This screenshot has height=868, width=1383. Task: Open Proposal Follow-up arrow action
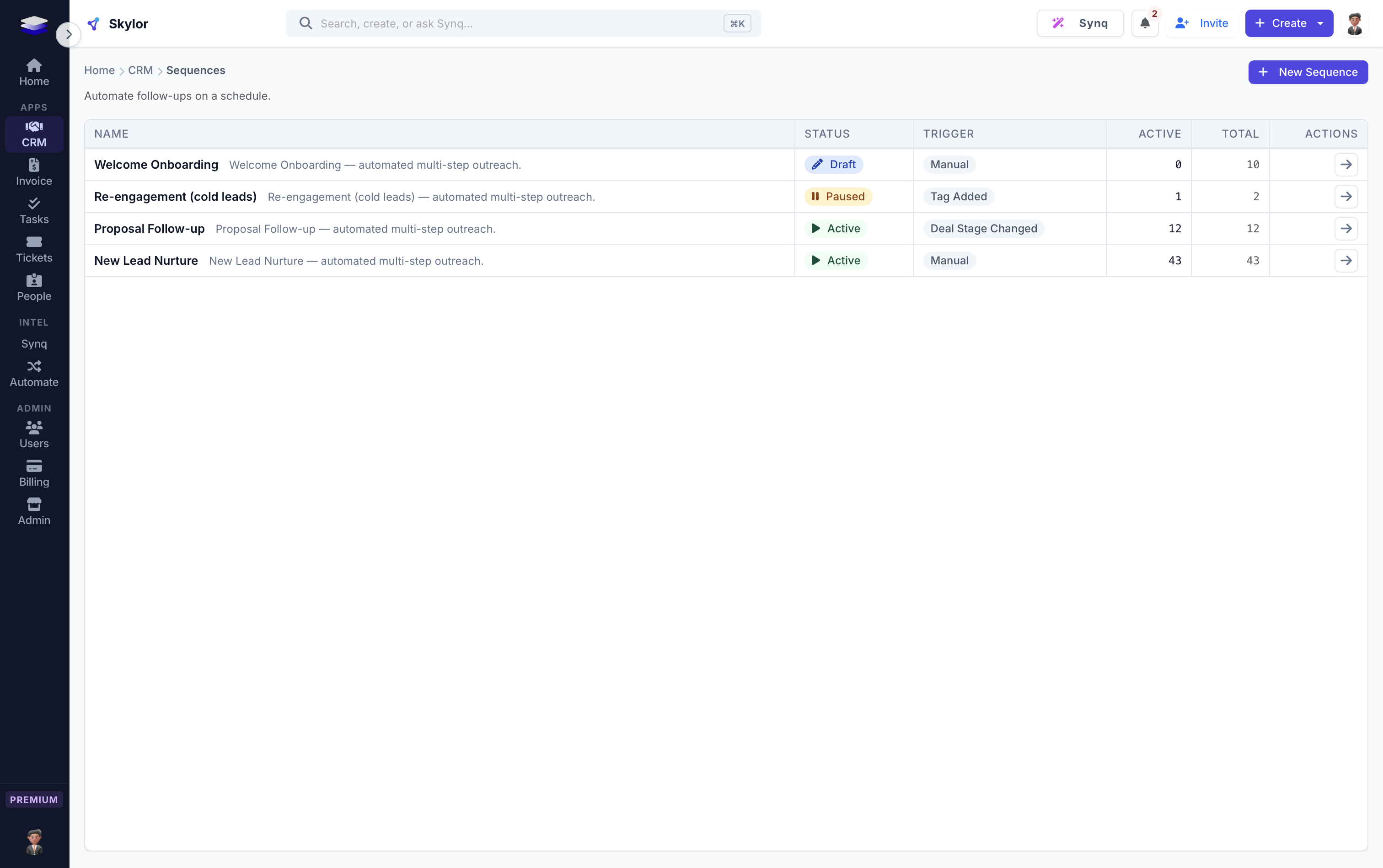(x=1345, y=229)
